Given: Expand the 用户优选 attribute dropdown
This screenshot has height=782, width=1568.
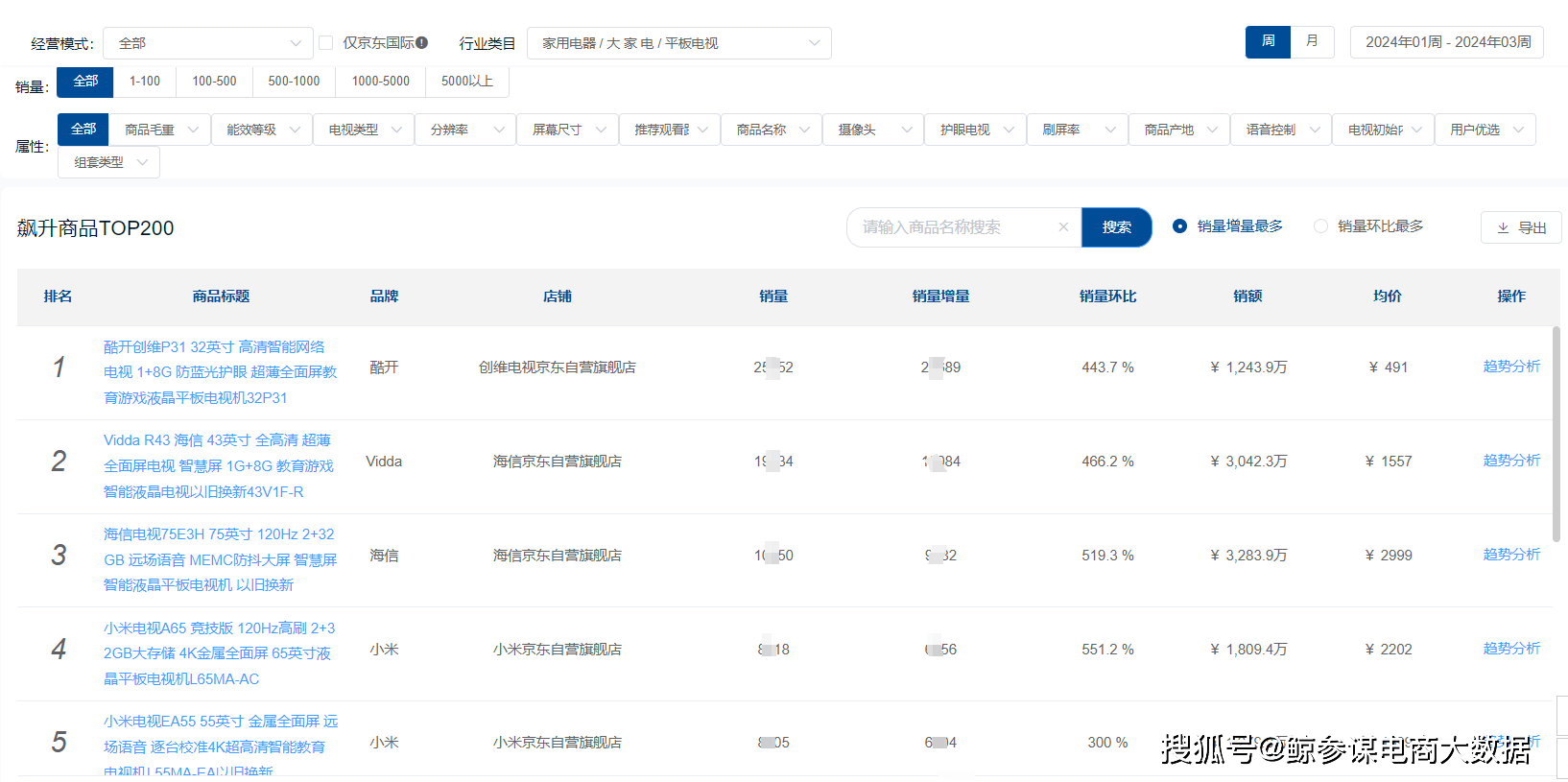Looking at the screenshot, I should pos(1485,130).
